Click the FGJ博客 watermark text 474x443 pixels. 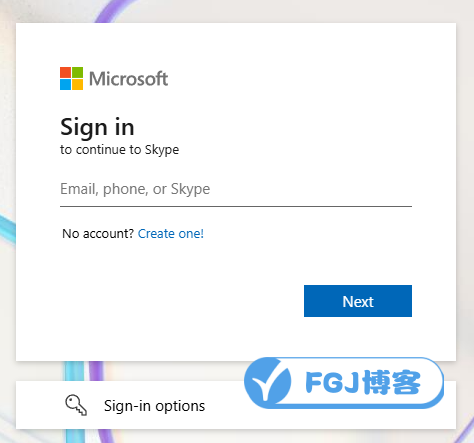[363, 382]
